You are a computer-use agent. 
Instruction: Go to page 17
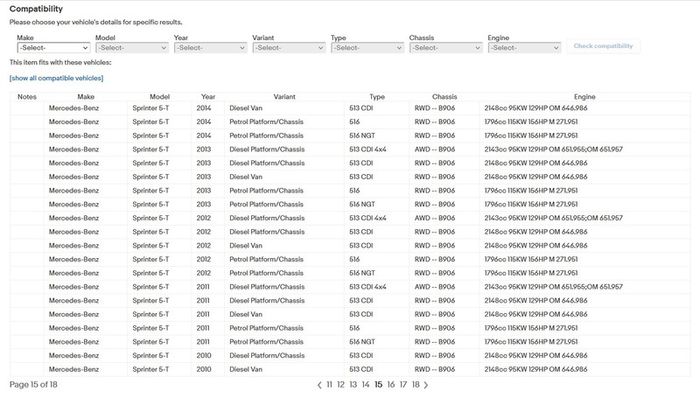403,384
